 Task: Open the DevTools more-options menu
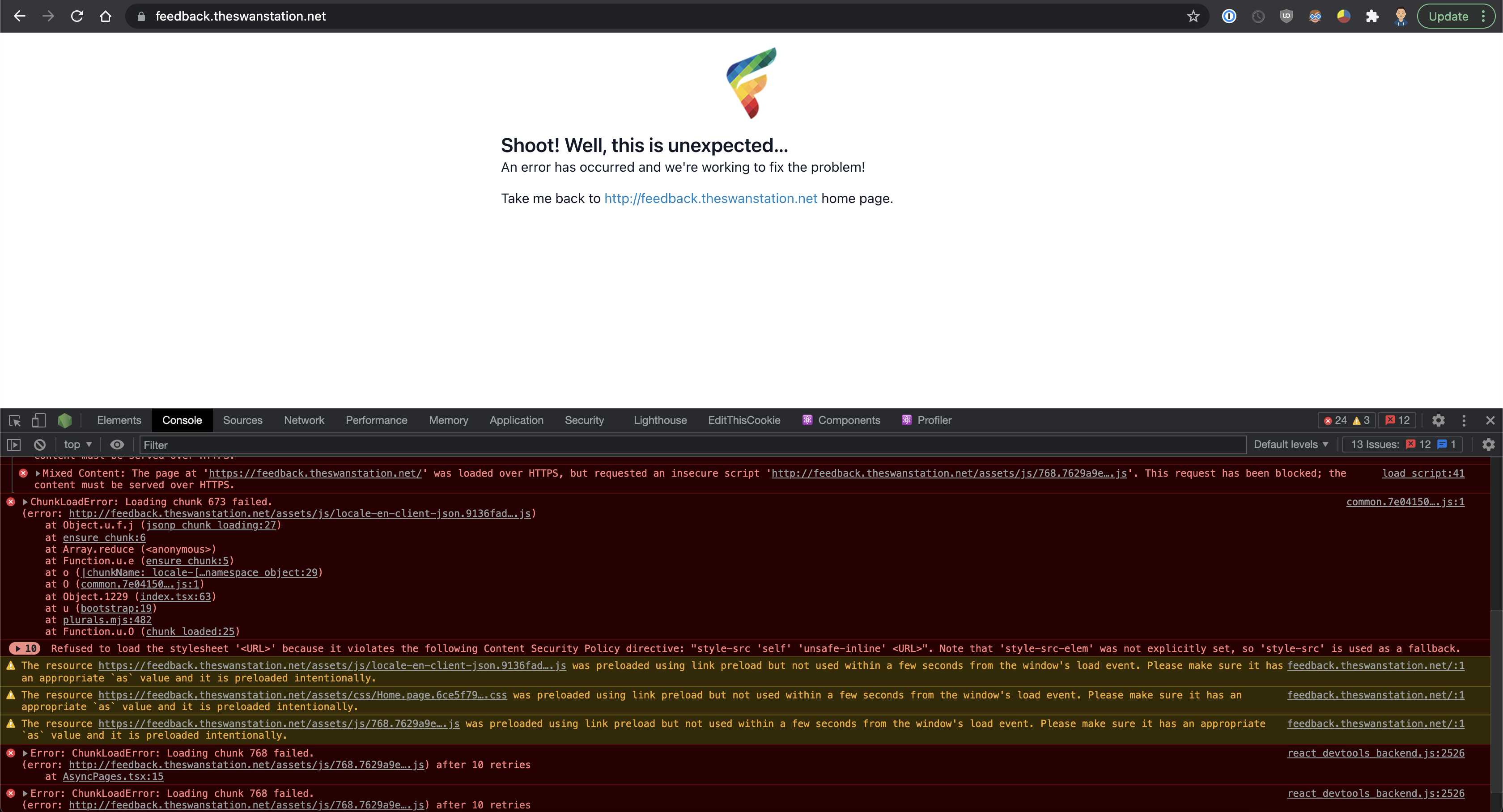click(1464, 420)
